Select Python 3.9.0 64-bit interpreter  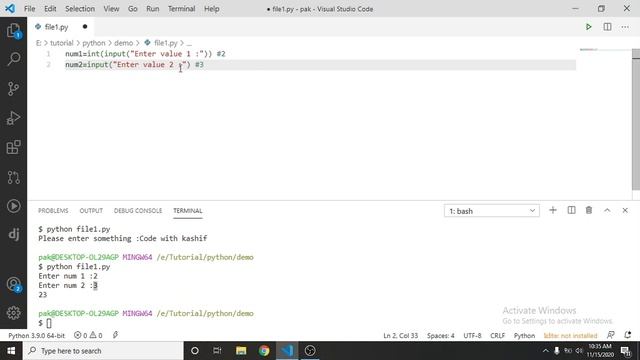[37, 336]
